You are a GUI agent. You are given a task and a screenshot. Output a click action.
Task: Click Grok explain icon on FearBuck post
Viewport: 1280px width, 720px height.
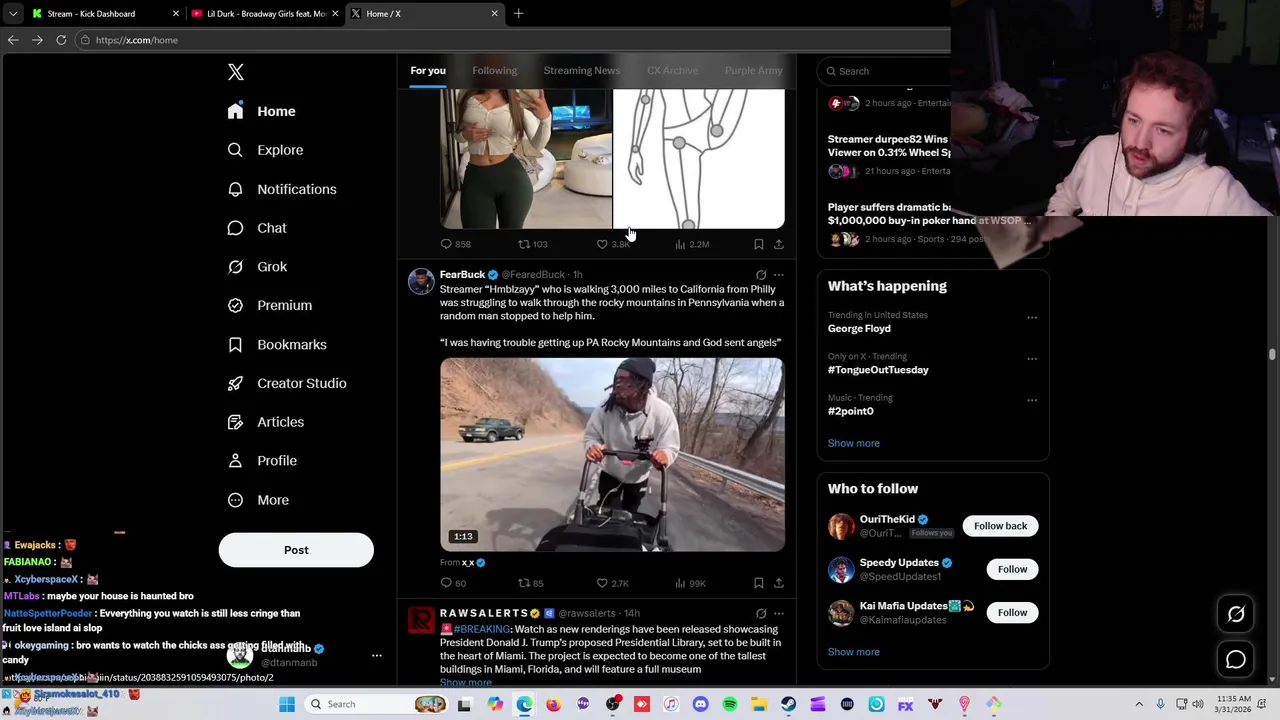click(x=761, y=274)
